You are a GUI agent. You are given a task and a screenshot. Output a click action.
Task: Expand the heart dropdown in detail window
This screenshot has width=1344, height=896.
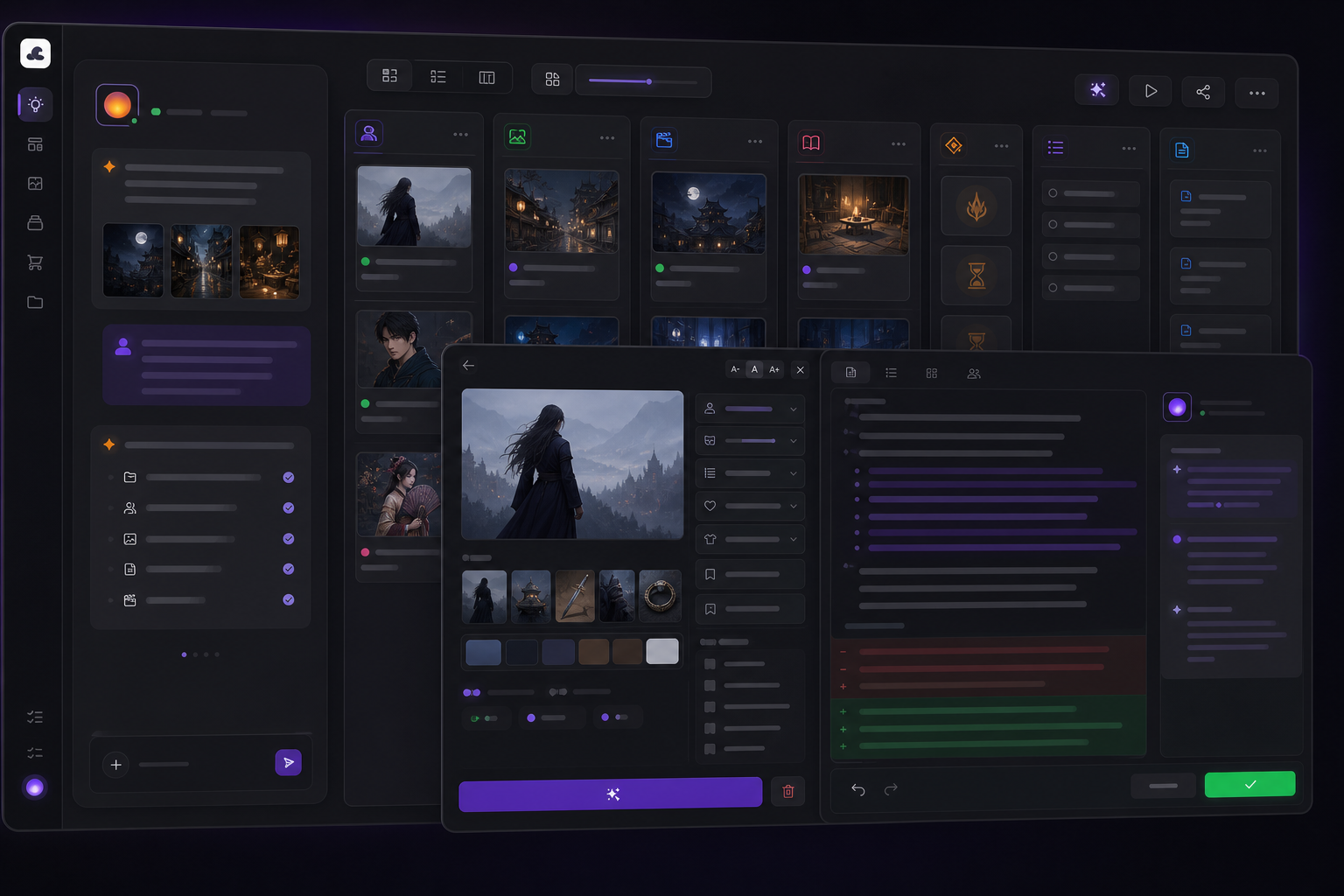750,506
